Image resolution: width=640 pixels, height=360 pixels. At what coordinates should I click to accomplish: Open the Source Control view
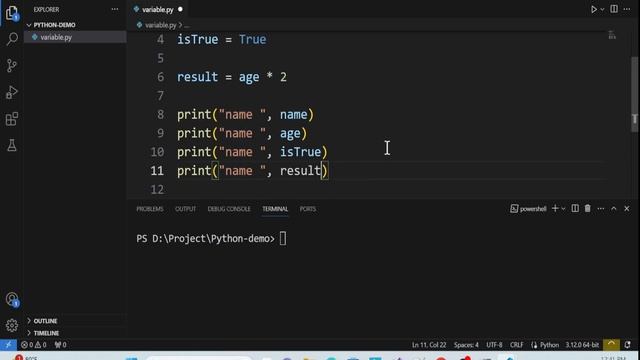point(12,65)
